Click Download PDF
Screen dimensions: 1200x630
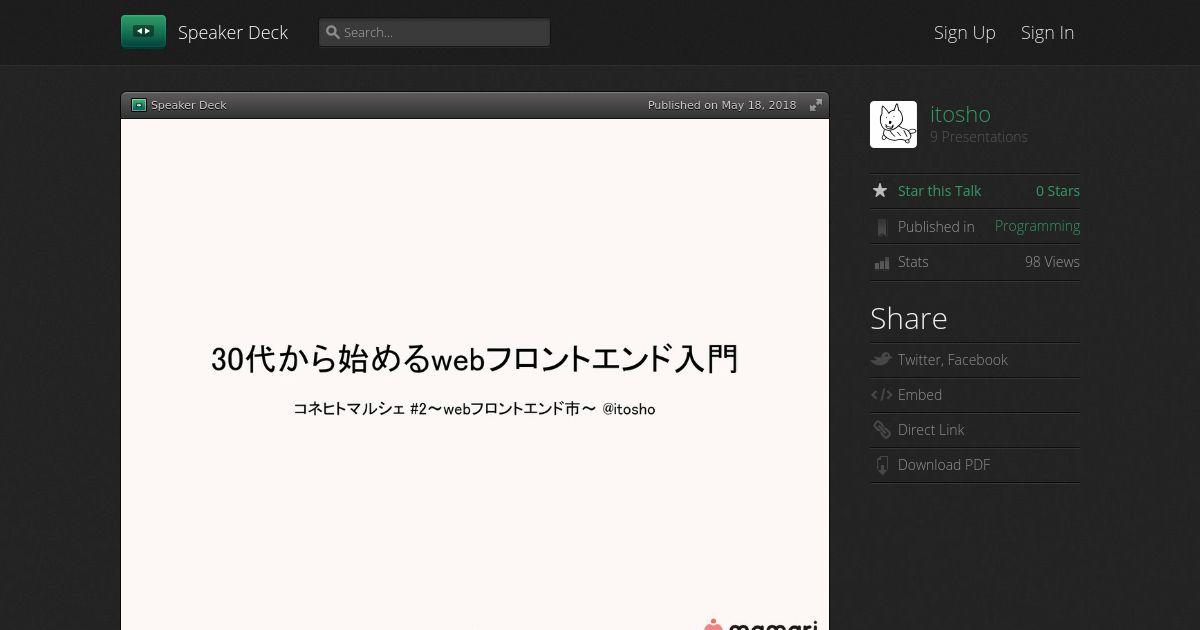coord(944,465)
